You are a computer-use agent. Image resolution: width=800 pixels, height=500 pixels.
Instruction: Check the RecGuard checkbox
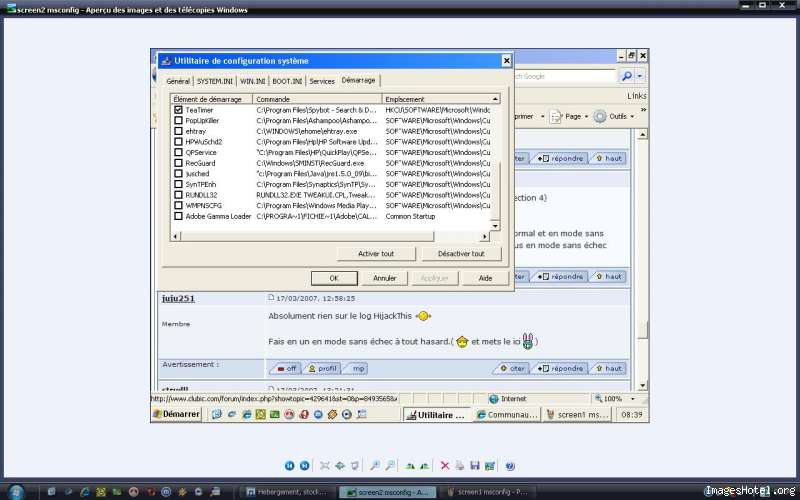(x=178, y=163)
